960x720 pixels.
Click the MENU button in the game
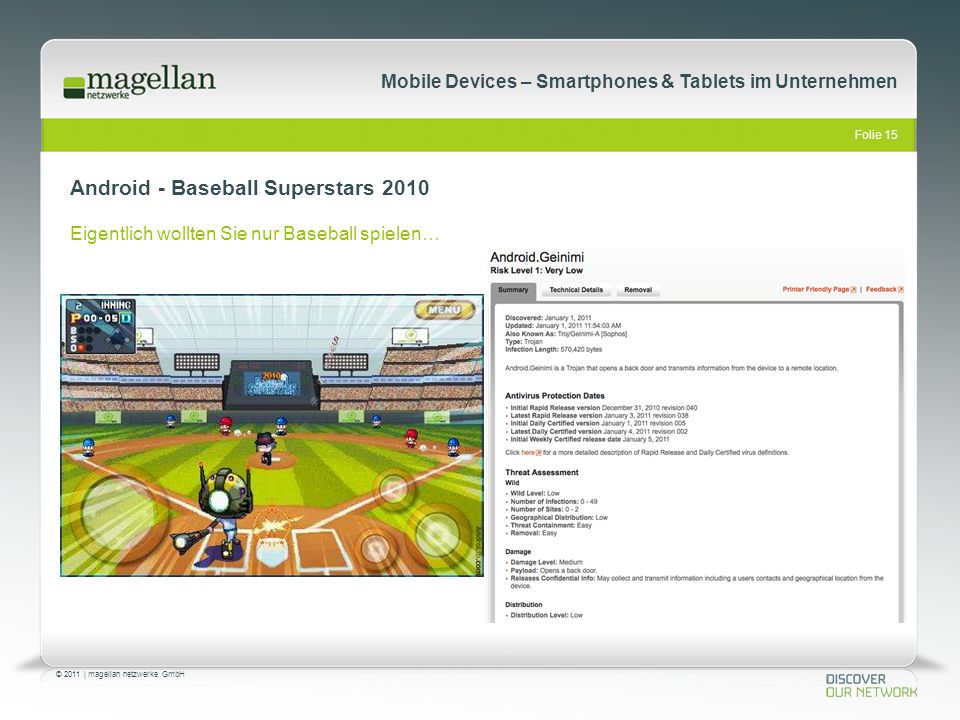[x=444, y=310]
